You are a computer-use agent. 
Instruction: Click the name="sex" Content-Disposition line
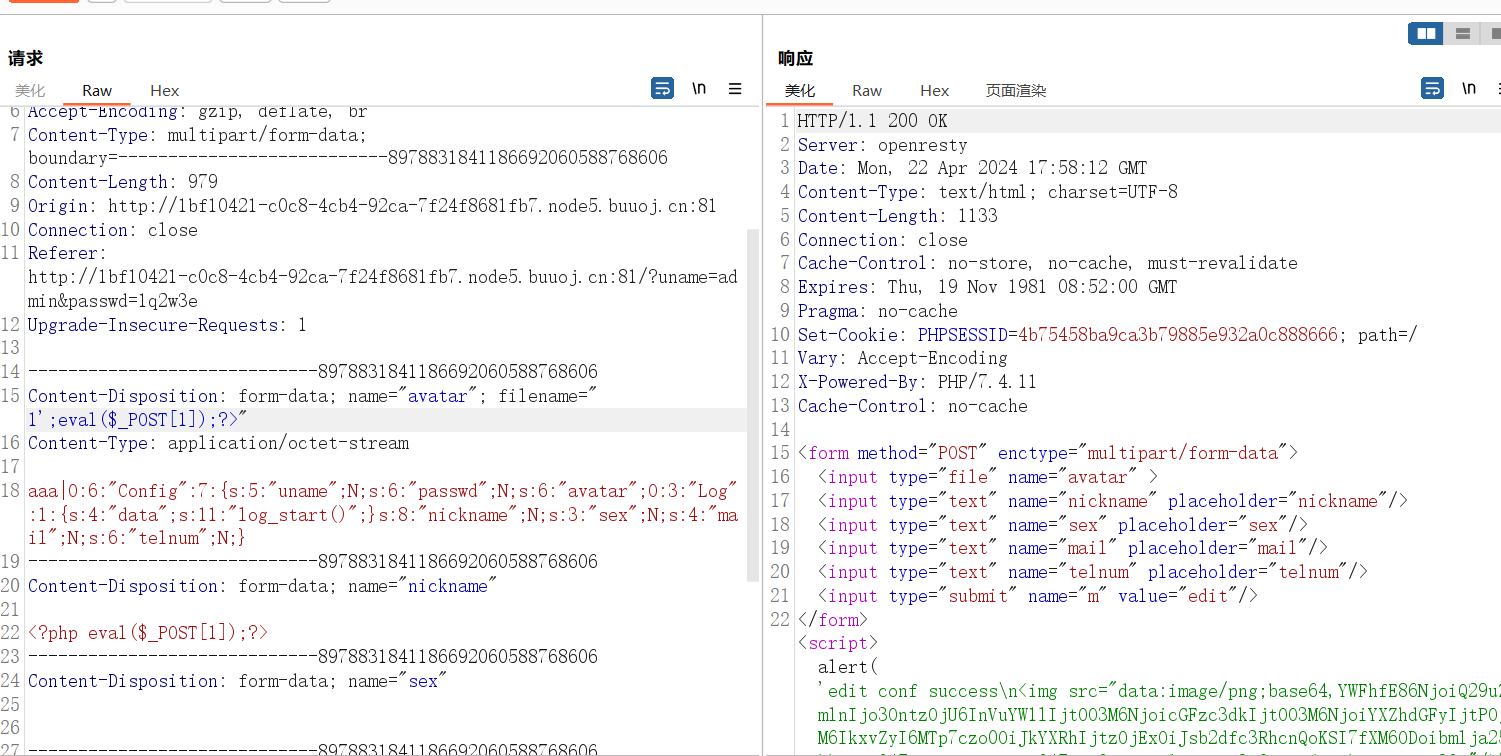[x=237, y=681]
